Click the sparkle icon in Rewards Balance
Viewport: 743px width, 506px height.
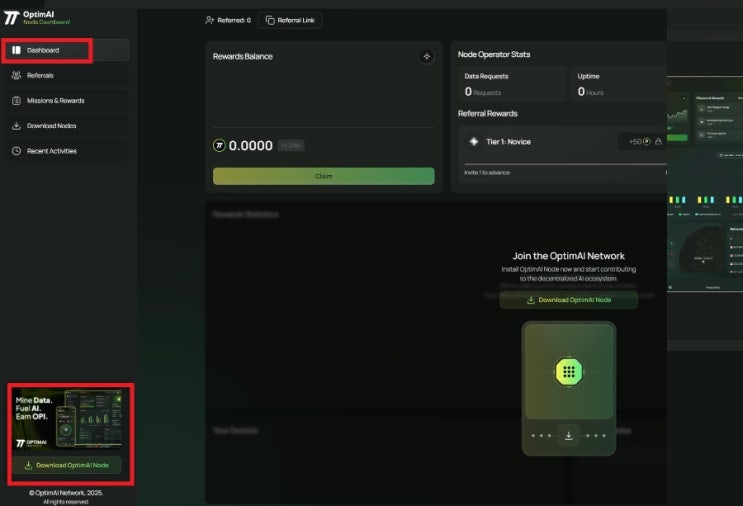427,56
